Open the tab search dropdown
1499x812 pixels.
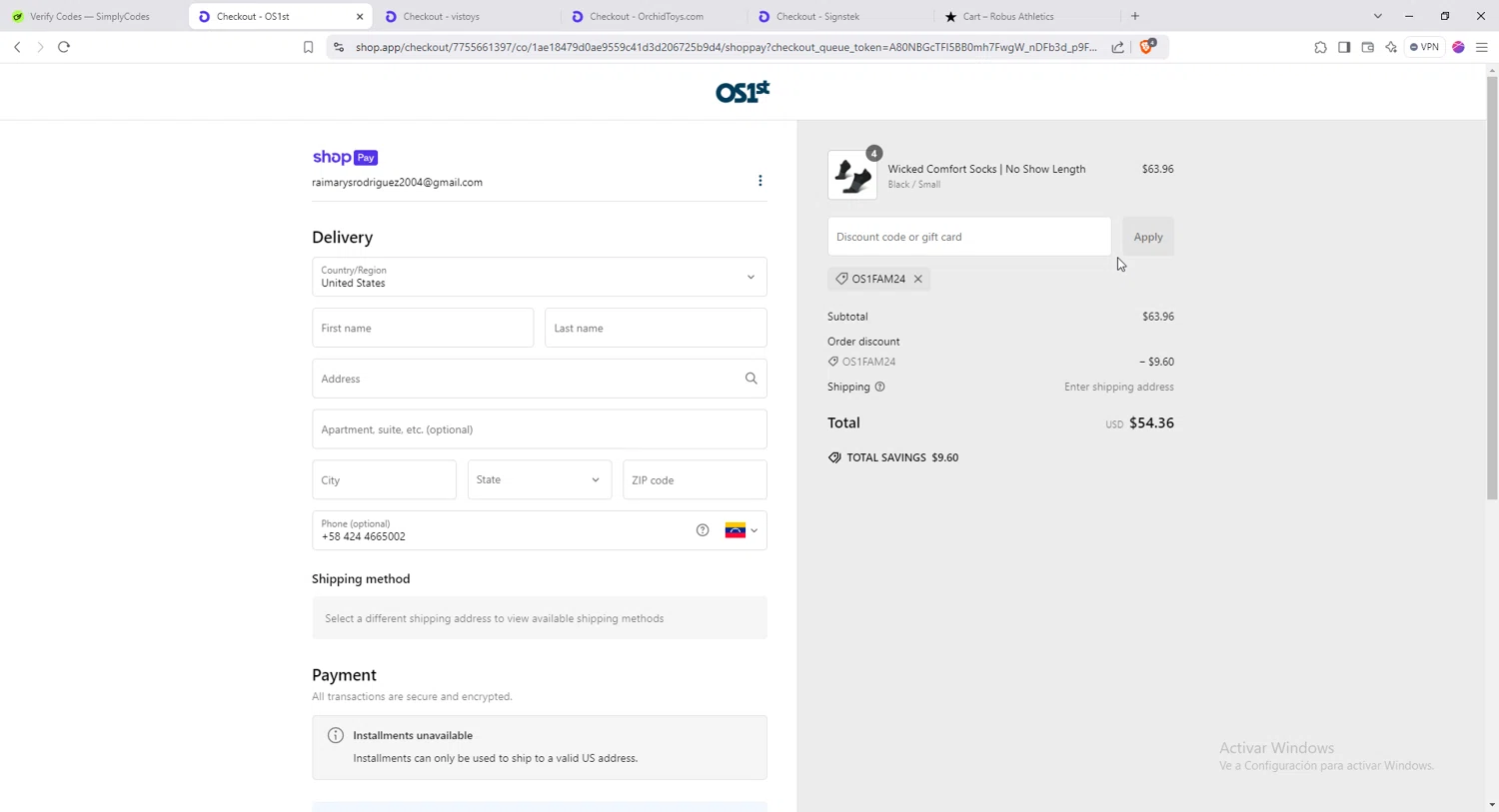tap(1377, 16)
